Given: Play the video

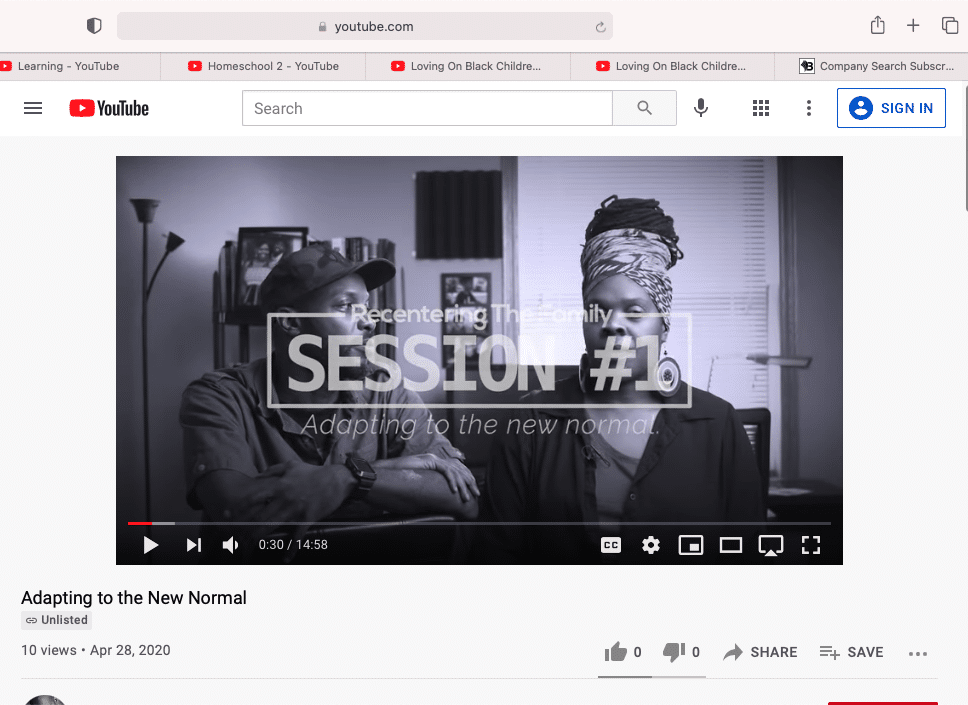Looking at the screenshot, I should pyautogui.click(x=151, y=545).
